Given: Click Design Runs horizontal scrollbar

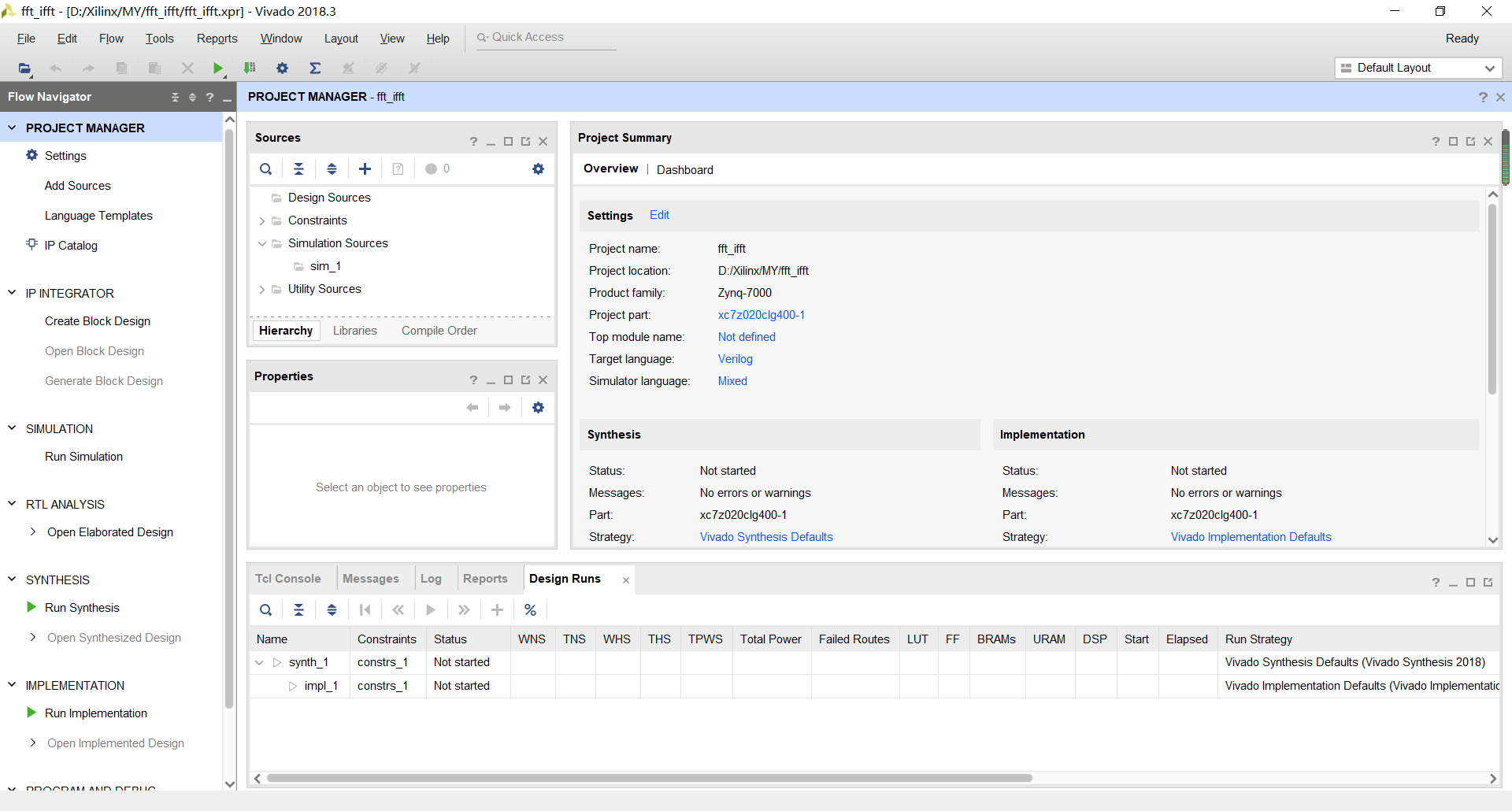Looking at the screenshot, I should point(650,778).
